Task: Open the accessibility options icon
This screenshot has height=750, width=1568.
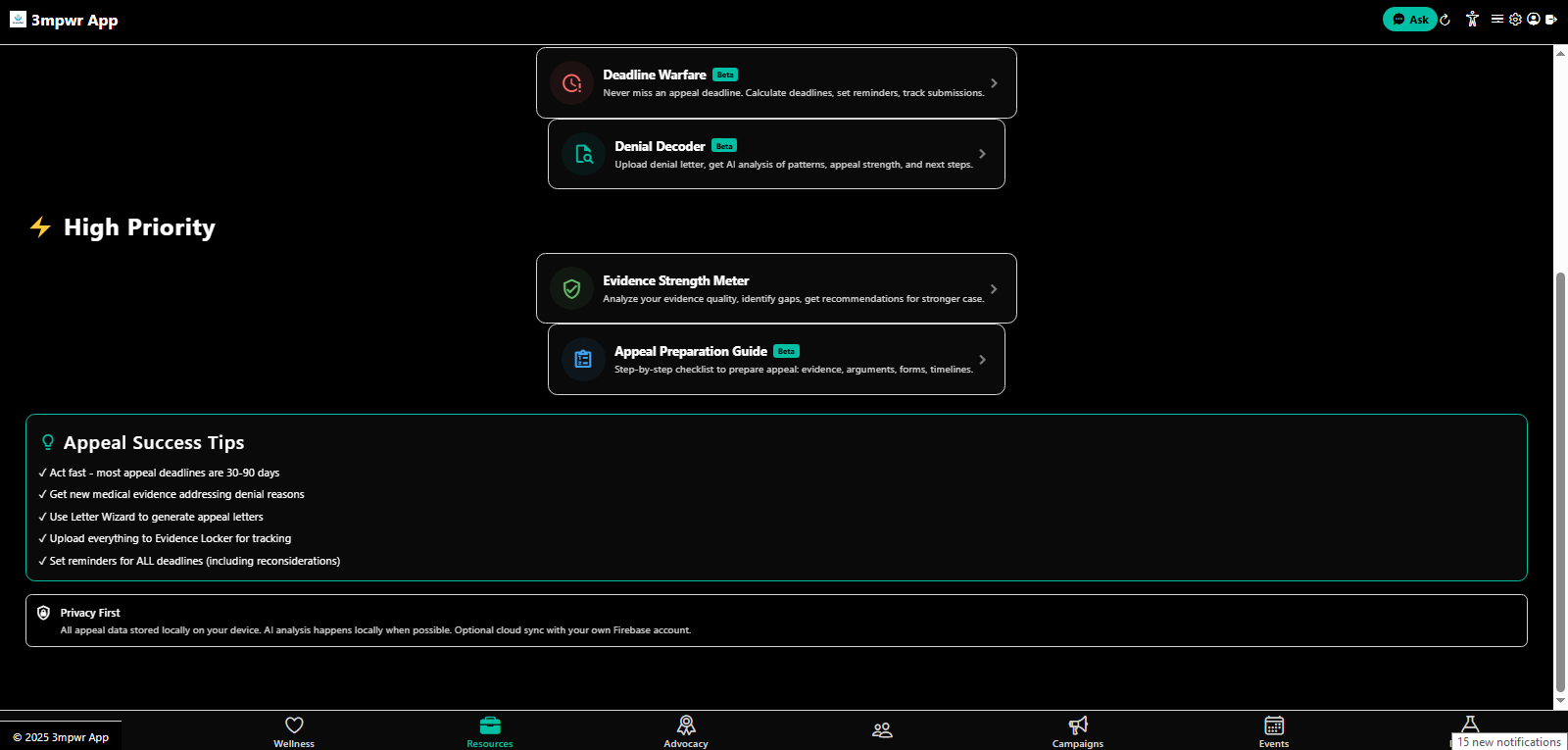Action: pos(1472,19)
